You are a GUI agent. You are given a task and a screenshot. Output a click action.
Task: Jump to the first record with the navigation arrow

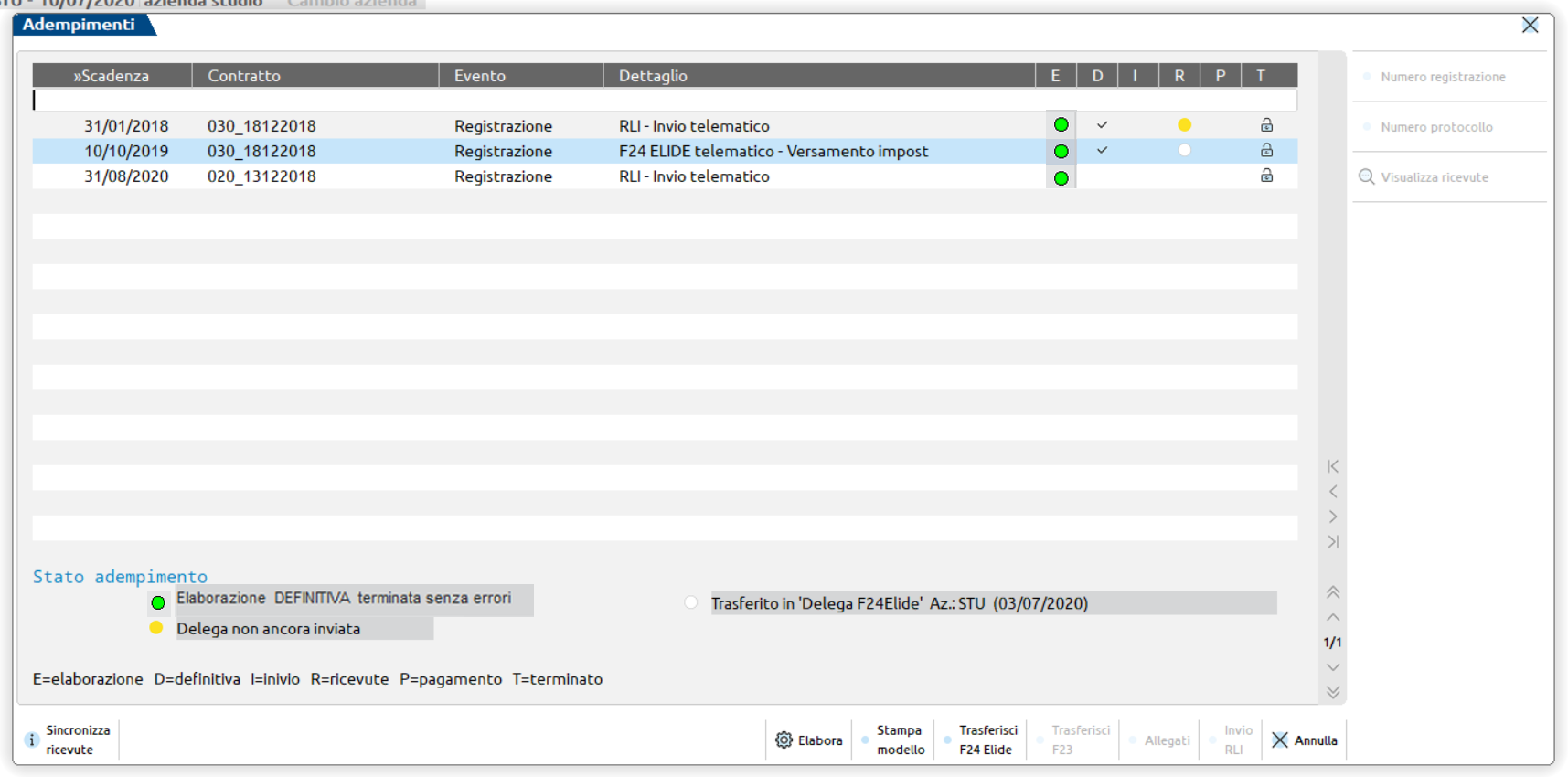pos(1332,466)
